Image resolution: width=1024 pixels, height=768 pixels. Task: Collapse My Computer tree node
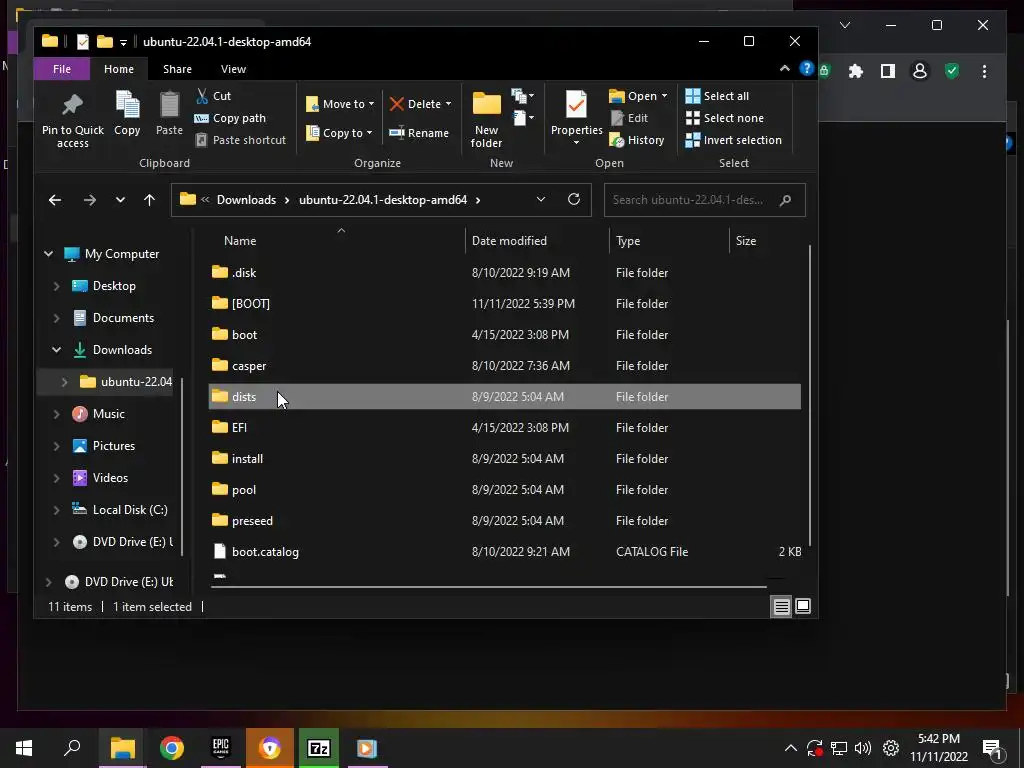[48, 253]
